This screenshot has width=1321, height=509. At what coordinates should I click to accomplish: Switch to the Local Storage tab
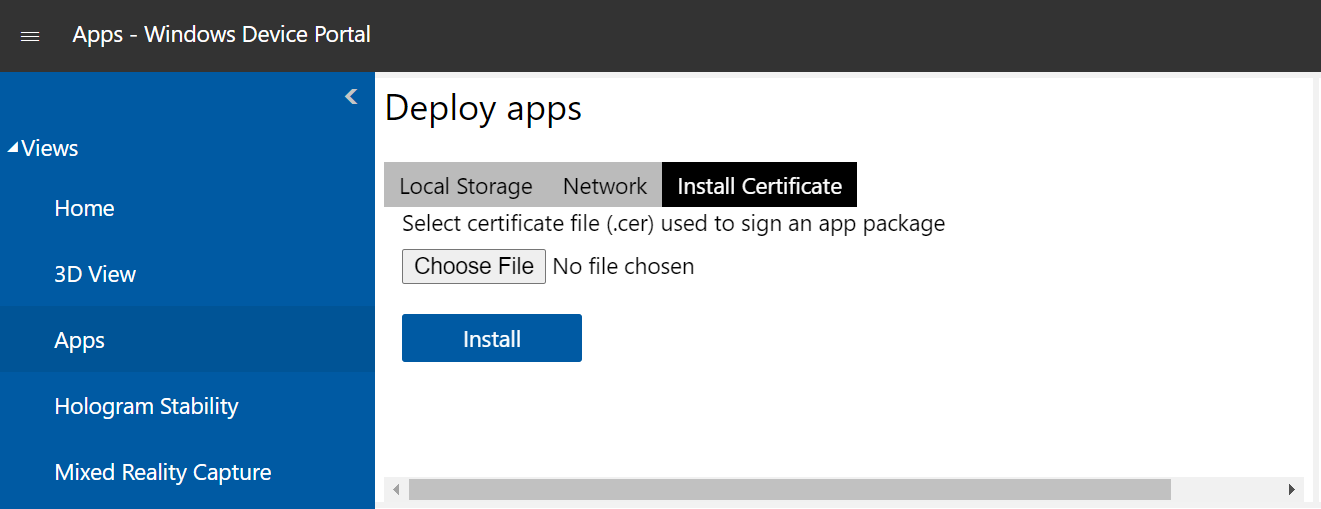tap(466, 185)
